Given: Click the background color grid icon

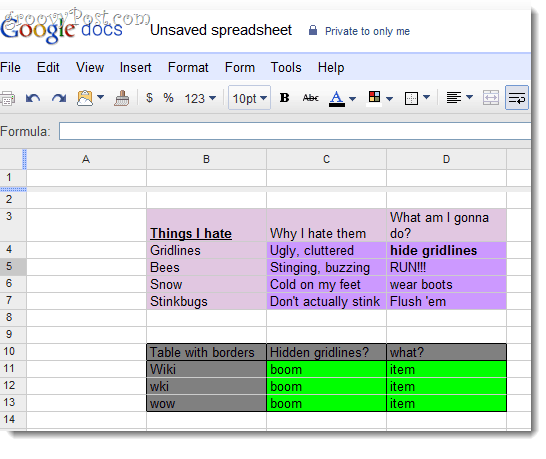Looking at the screenshot, I should (x=374, y=97).
